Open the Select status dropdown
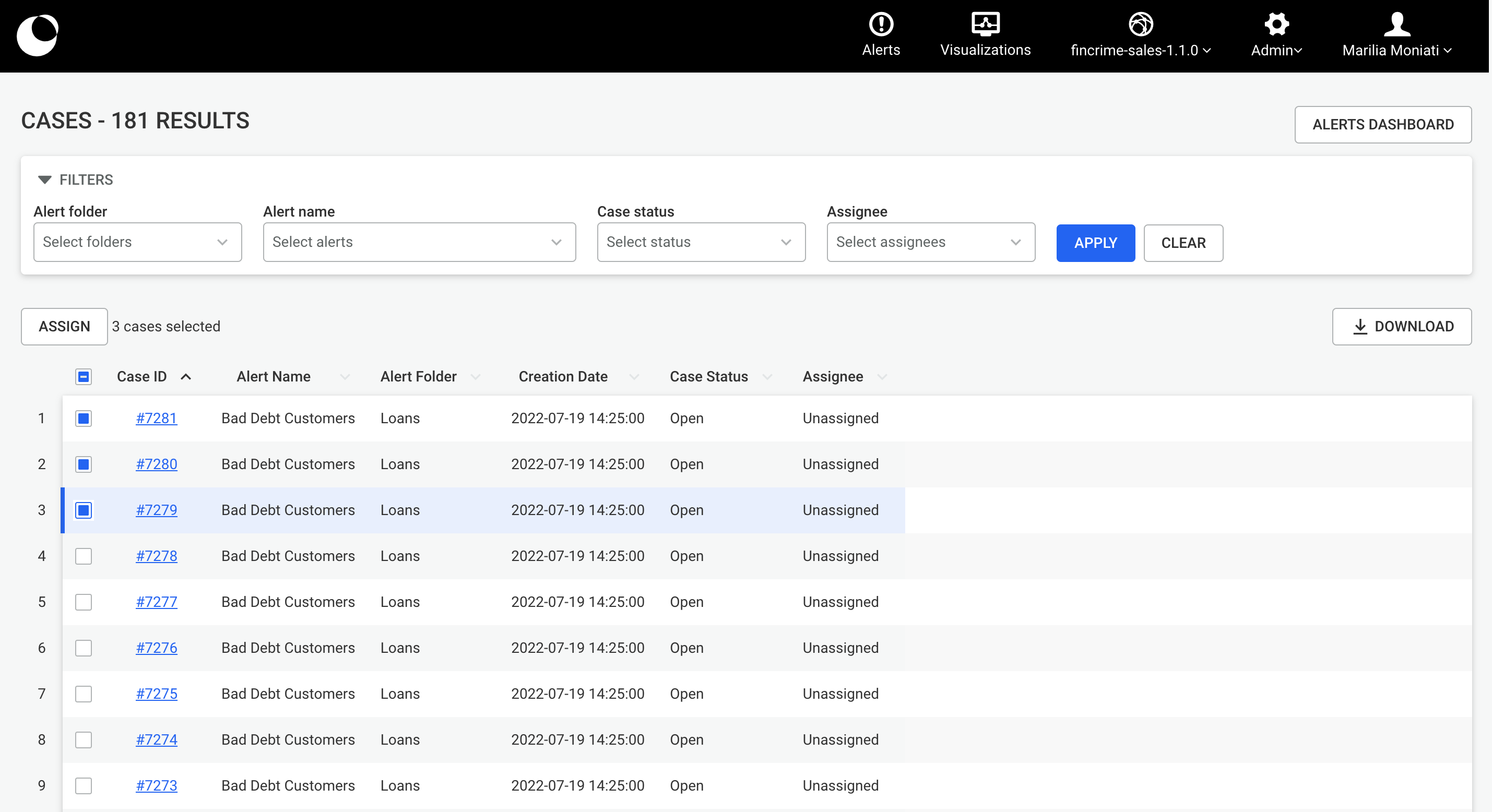Screen dimensions: 1492x812 tap(700, 242)
